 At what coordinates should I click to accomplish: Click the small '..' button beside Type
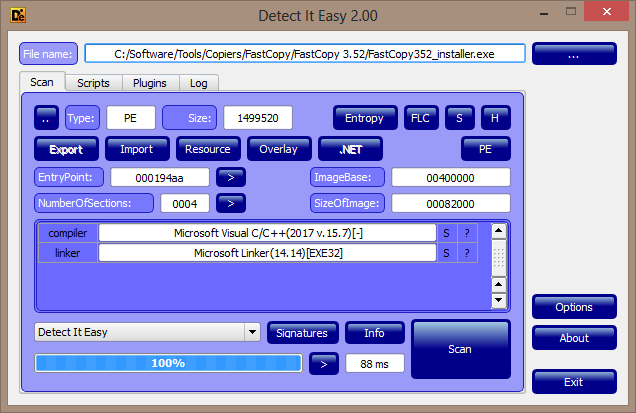click(46, 118)
